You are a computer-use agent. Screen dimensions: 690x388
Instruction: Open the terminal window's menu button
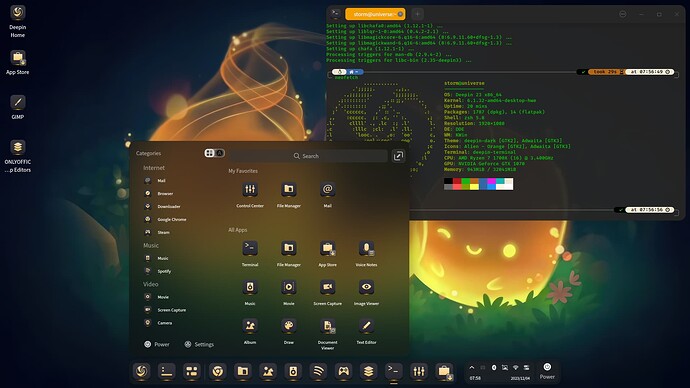623,14
